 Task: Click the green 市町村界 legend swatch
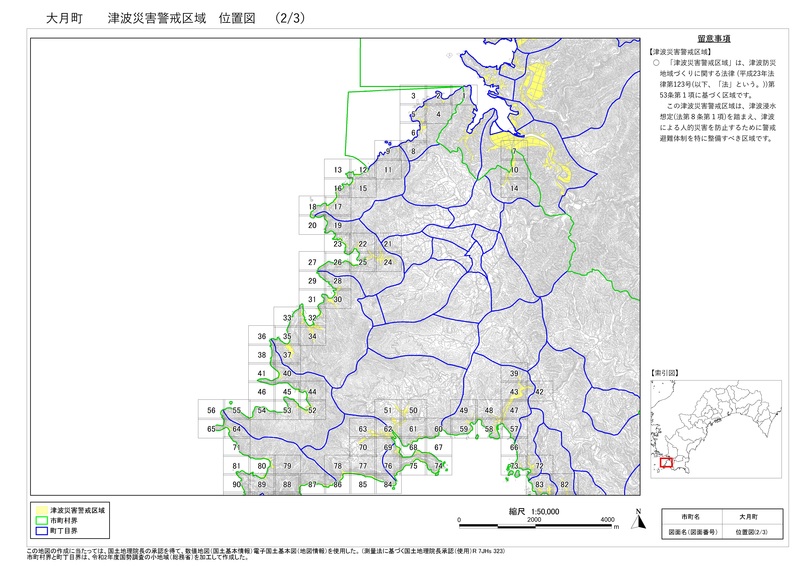[40, 520]
